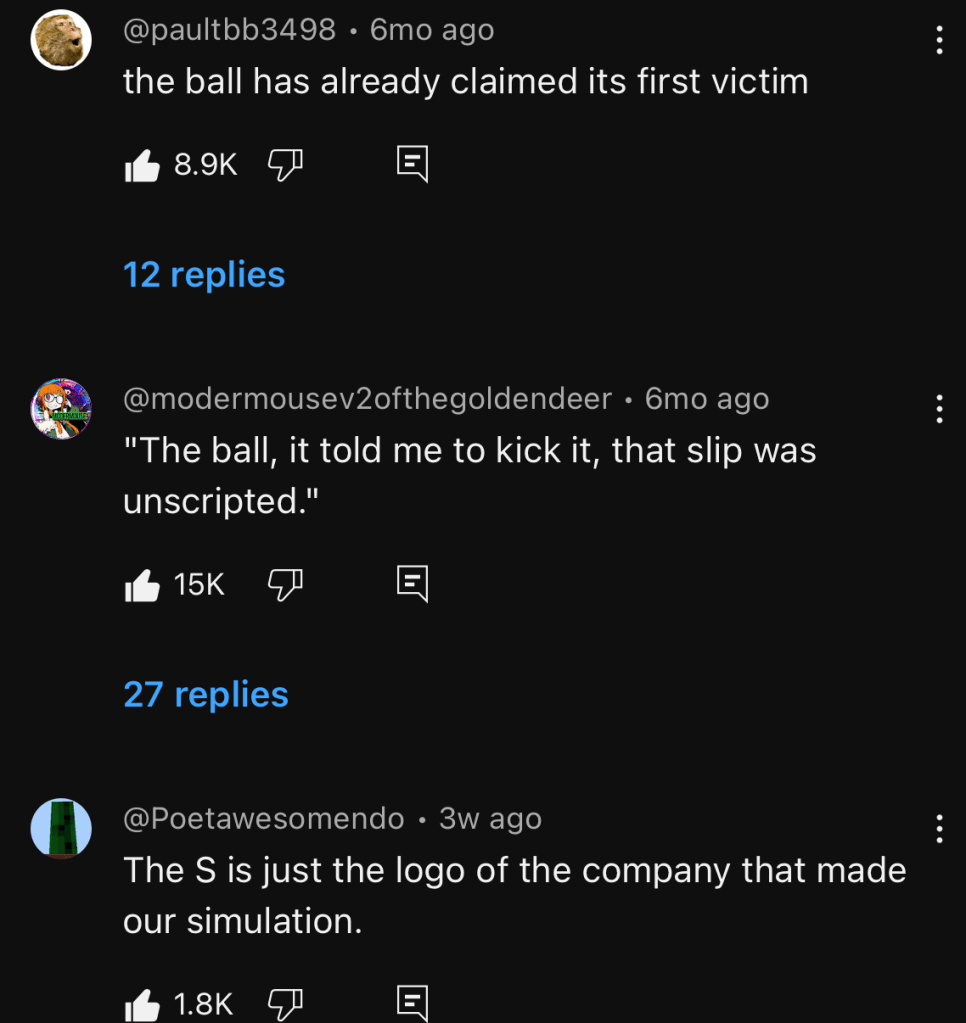Open more options for @modermousev2ofthegoldendeer comment

[938, 408]
